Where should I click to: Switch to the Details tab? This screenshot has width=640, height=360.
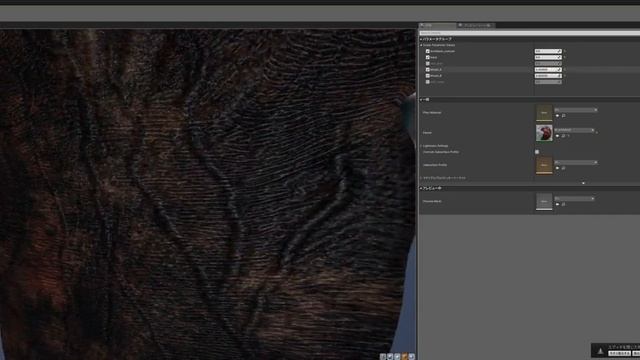click(x=437, y=25)
